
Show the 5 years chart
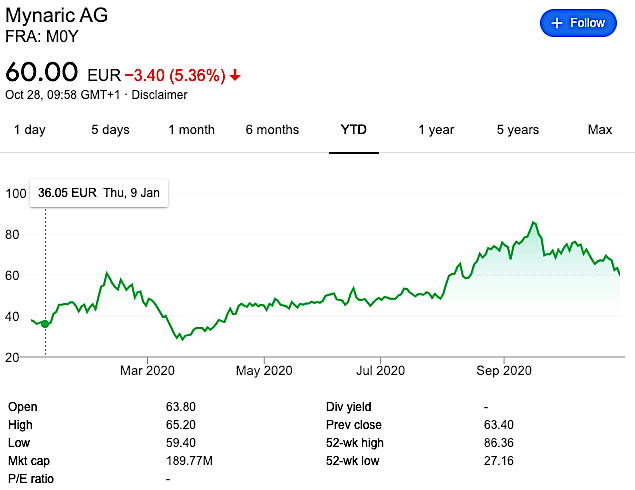pos(518,130)
